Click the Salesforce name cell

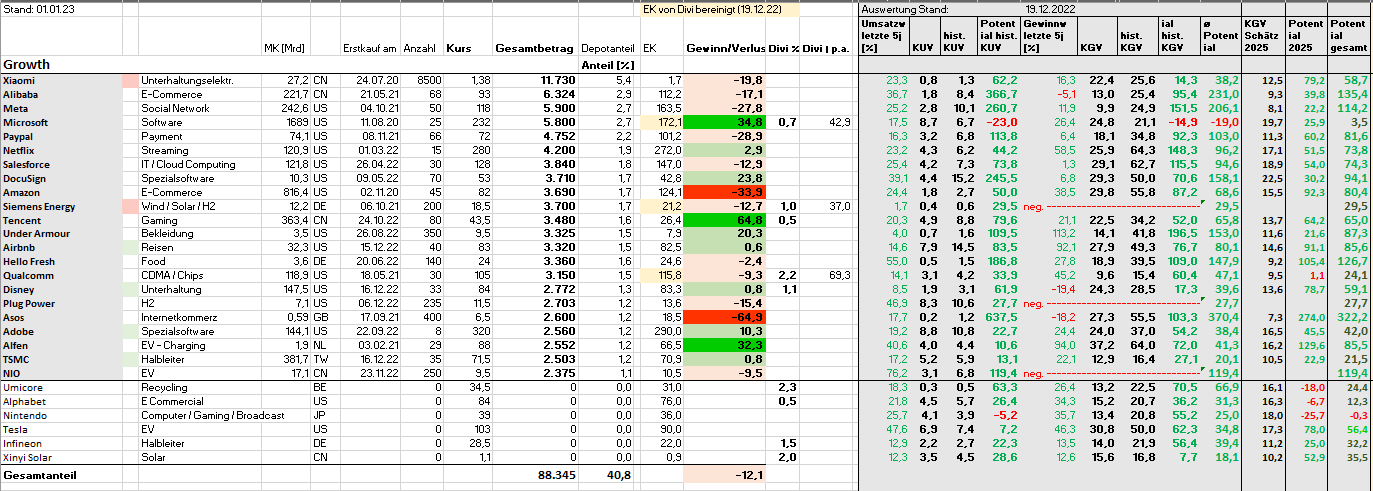point(60,164)
